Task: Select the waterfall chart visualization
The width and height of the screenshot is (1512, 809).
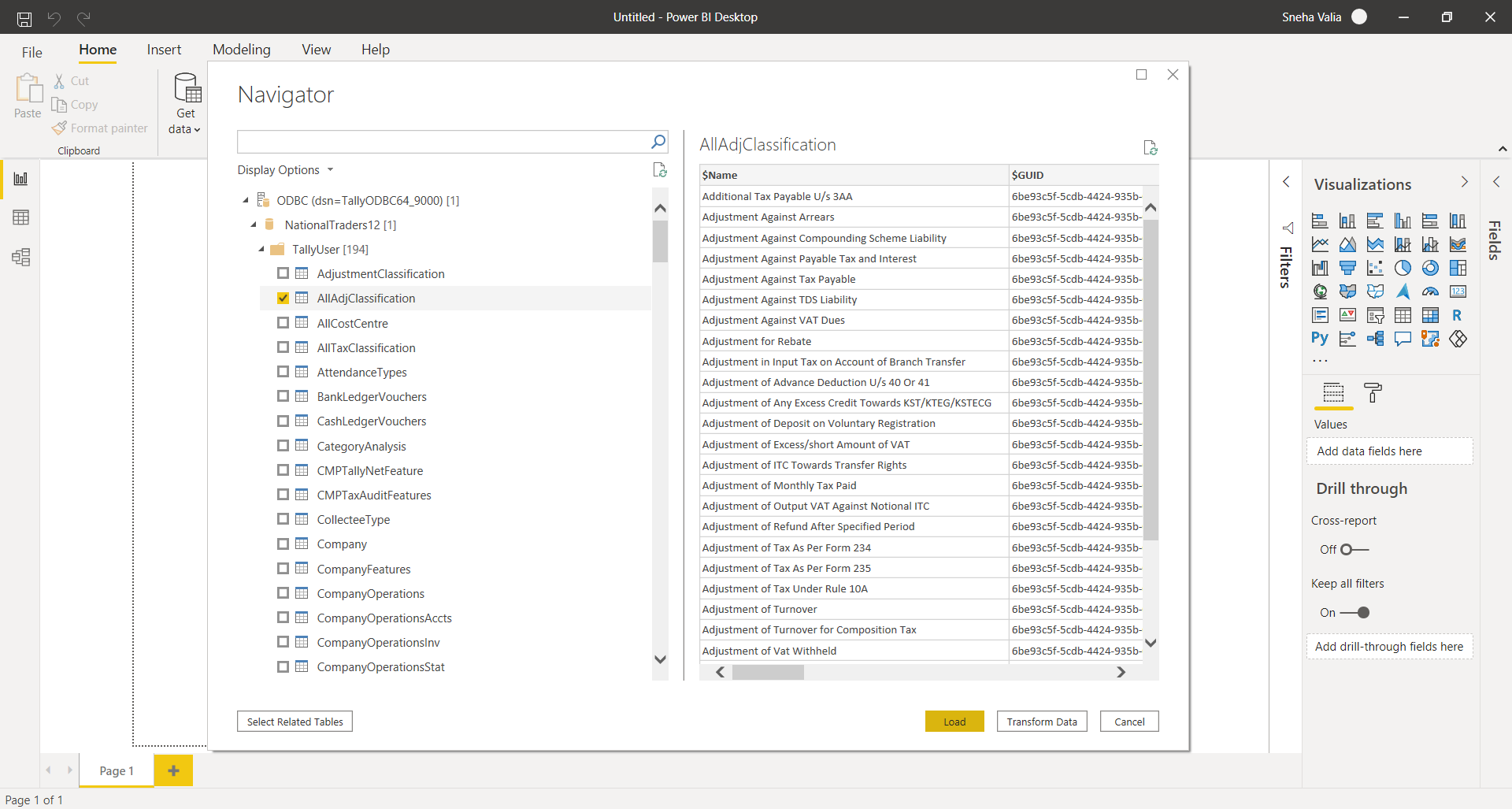Action: point(1320,268)
